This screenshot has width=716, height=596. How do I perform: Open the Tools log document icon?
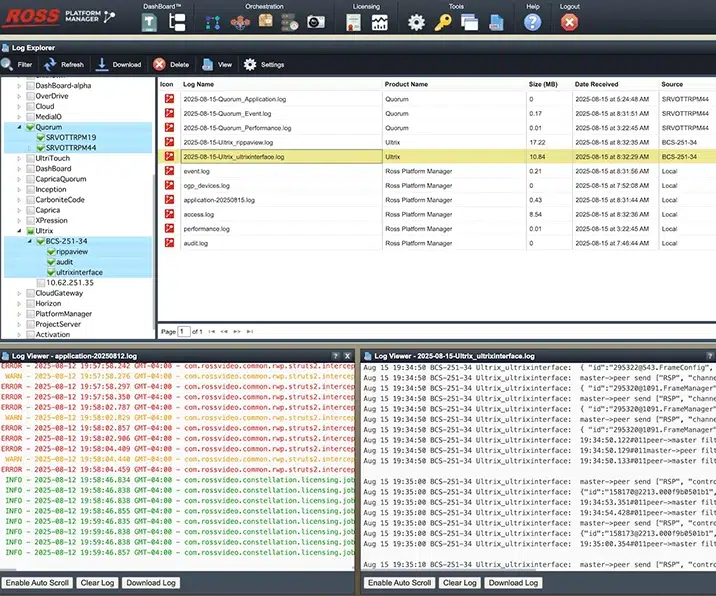coord(496,22)
